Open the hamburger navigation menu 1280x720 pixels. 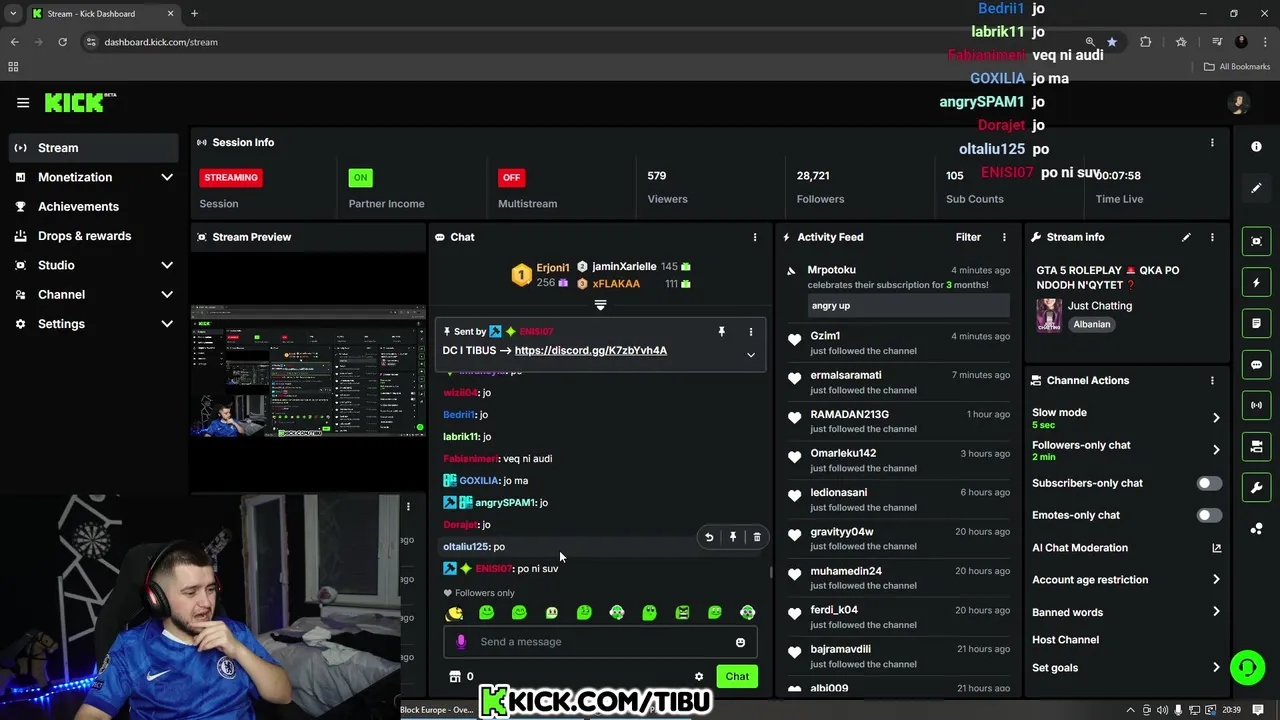(x=23, y=102)
